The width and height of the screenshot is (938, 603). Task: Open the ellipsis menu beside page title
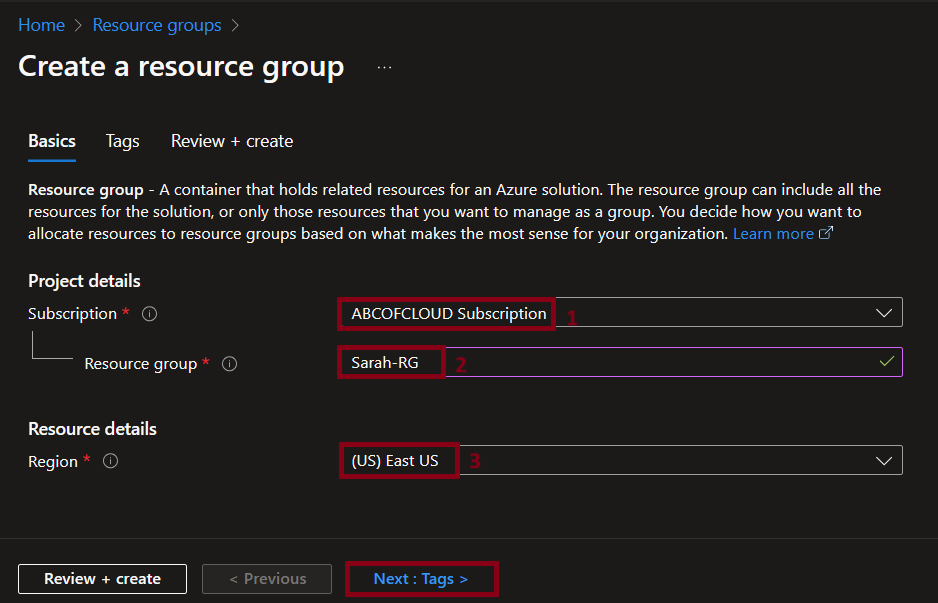click(x=384, y=67)
